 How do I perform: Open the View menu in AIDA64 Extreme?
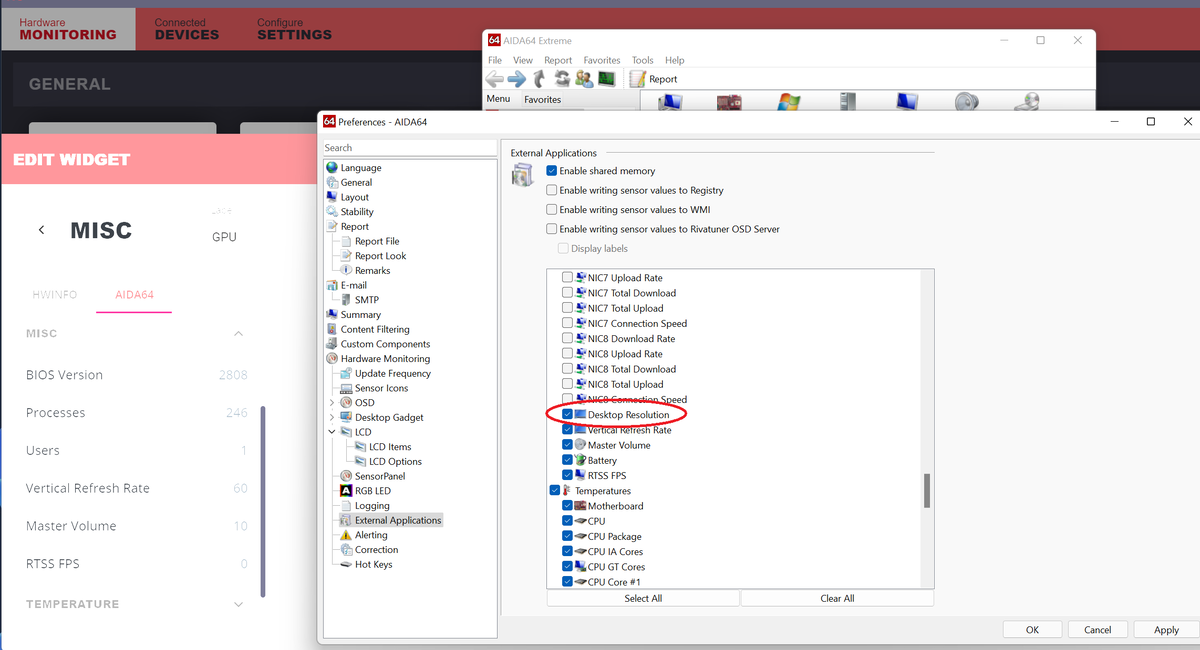523,60
